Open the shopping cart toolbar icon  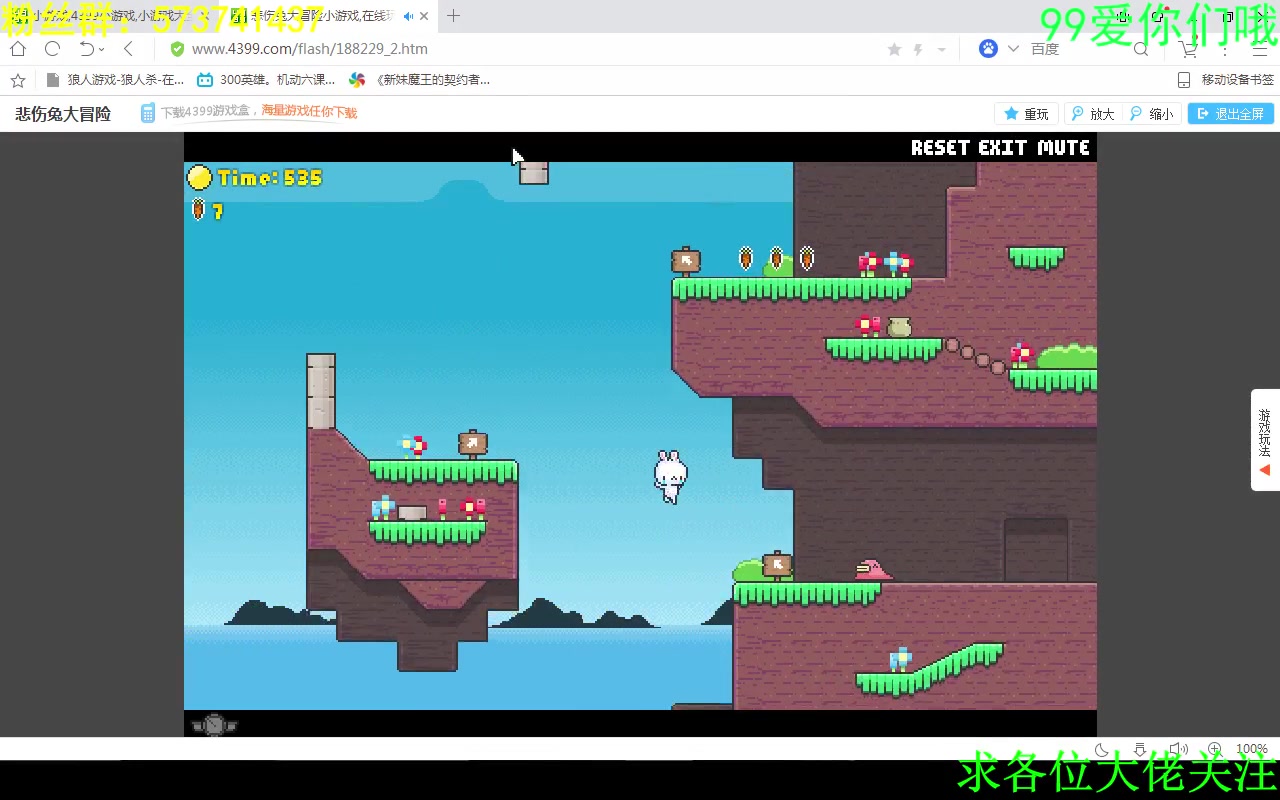[x=1188, y=49]
